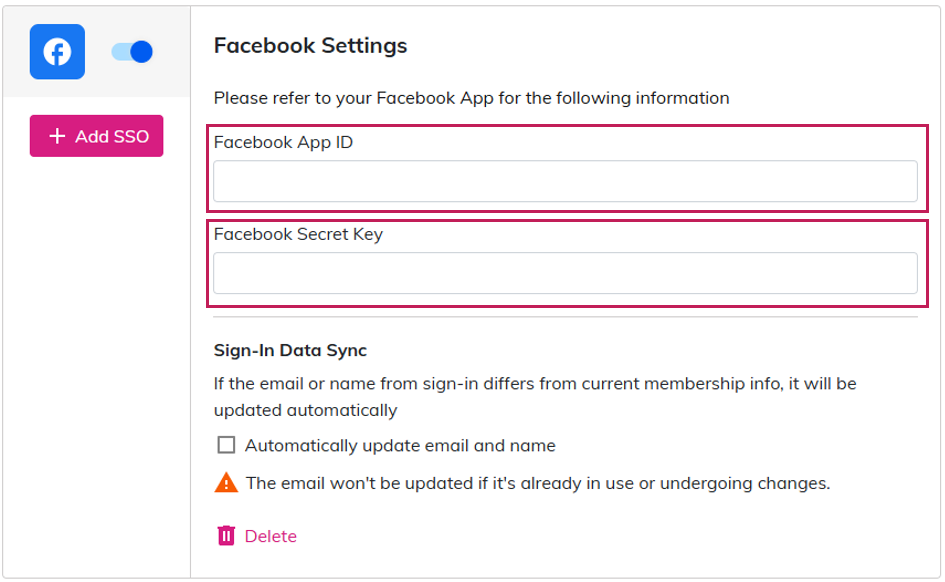Click the email won't be updated warning text
945x582 pixels.
tap(538, 483)
